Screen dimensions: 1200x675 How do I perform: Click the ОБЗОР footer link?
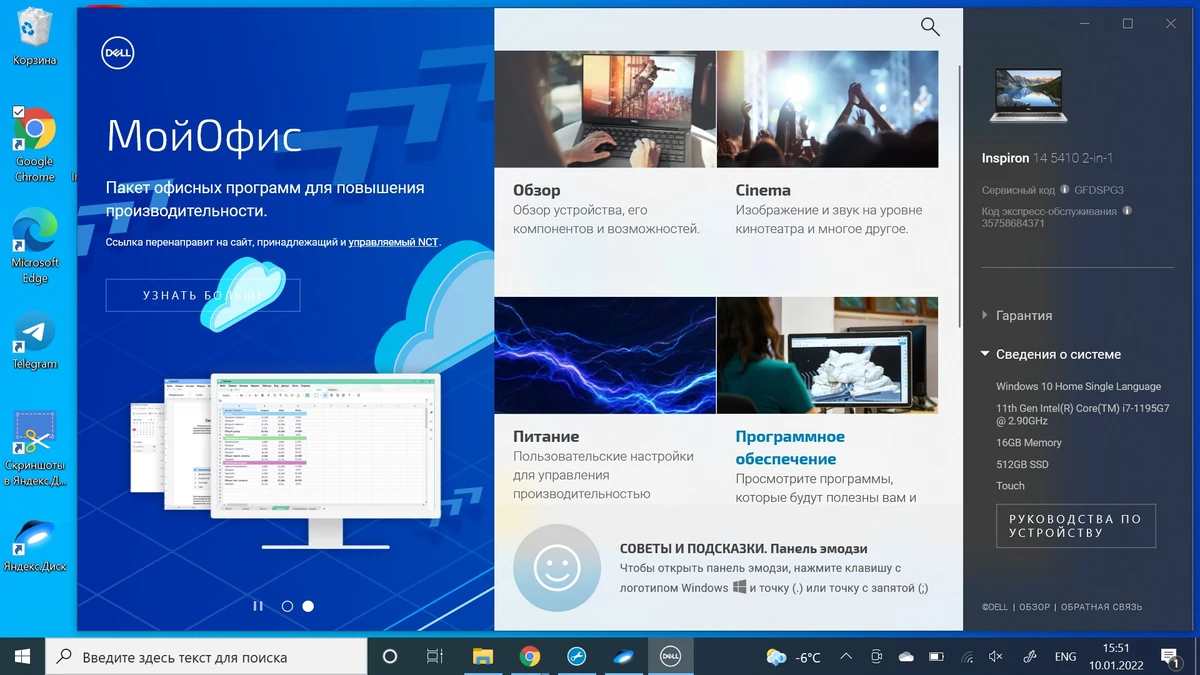click(1035, 607)
